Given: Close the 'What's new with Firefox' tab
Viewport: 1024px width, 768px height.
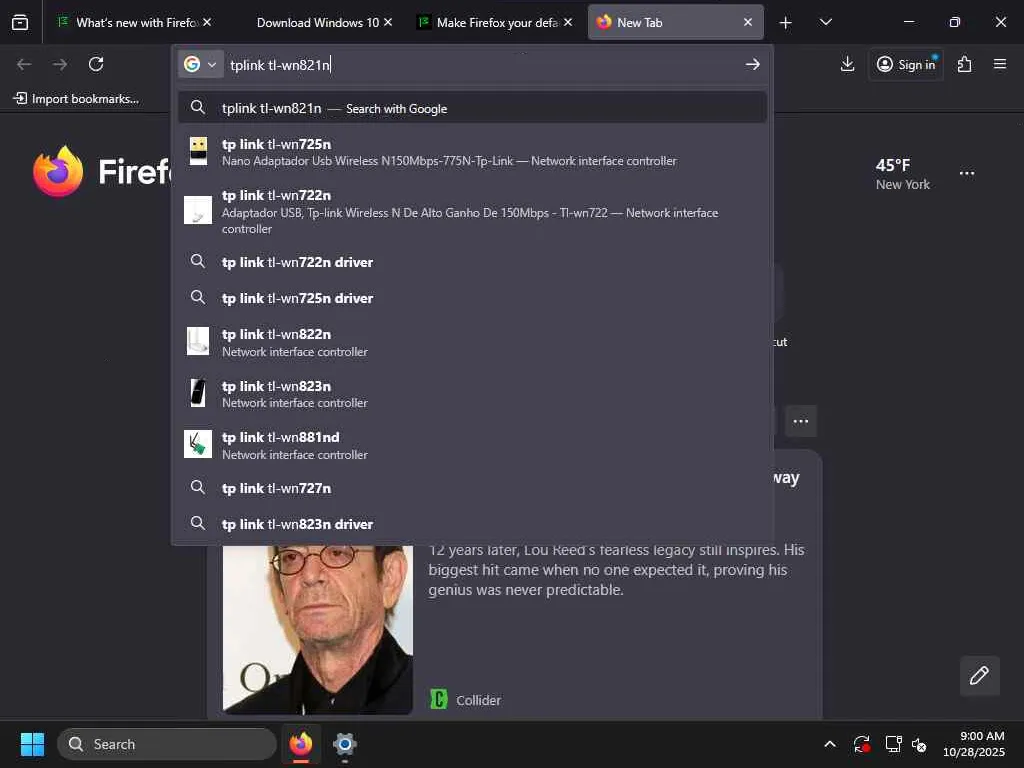Looking at the screenshot, I should click(207, 22).
